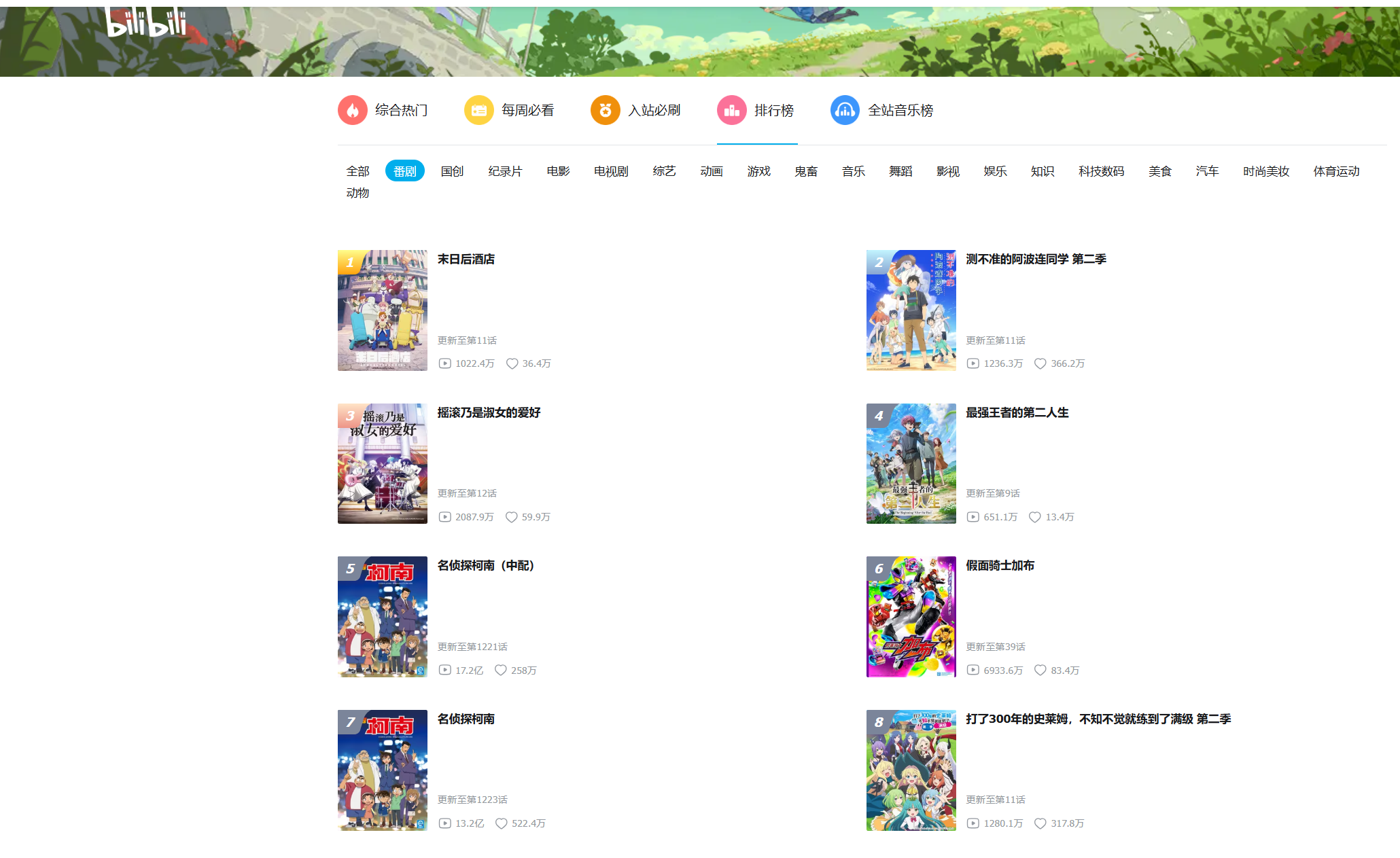1400x858 pixels.
Task: Open the rank 8 史莱姆 第二季 title
Action: 1099,719
